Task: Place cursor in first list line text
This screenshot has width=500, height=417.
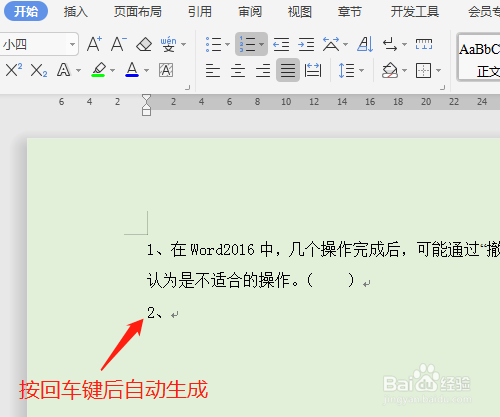Action: tap(323, 250)
